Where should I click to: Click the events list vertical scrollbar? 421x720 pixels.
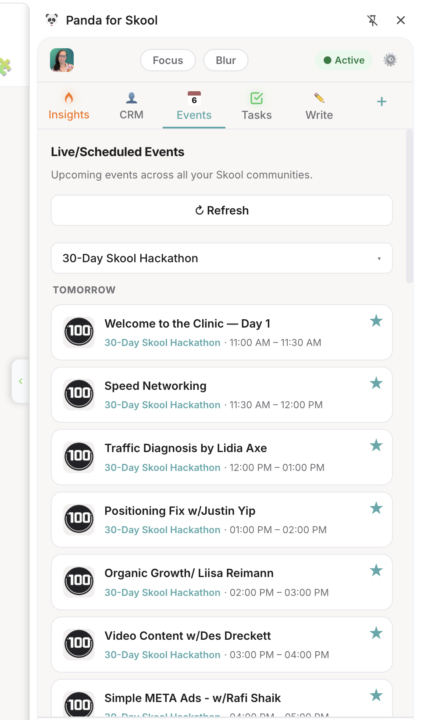tap(409, 207)
